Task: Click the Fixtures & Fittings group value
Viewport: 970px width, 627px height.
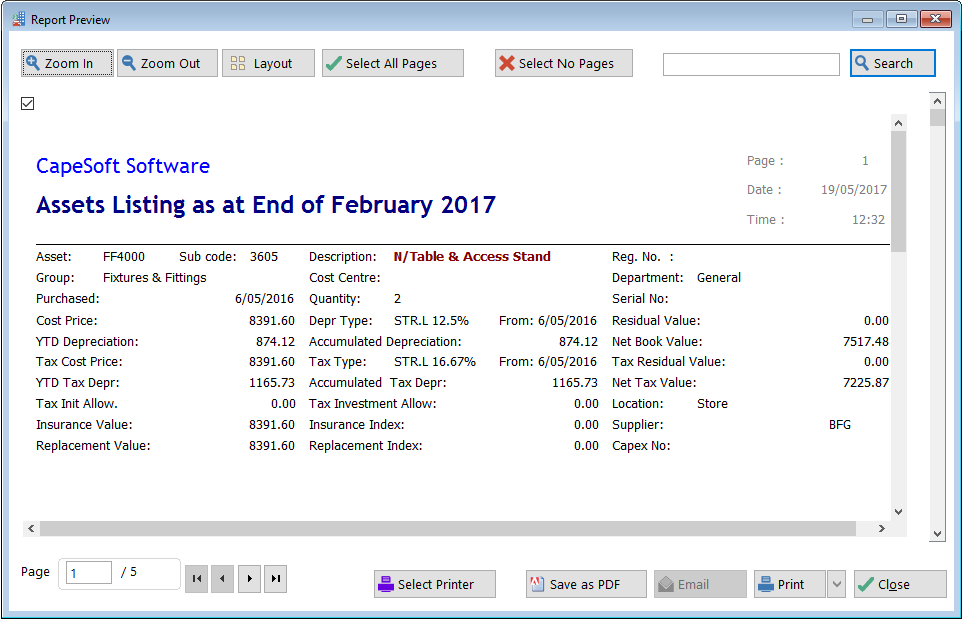Action: click(155, 278)
